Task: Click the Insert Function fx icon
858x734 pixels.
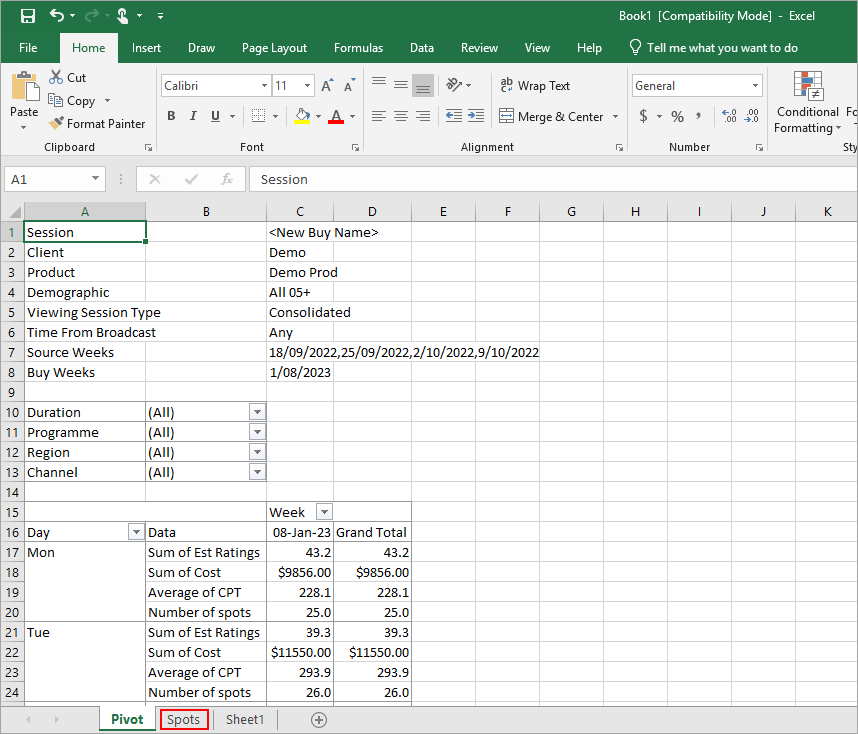Action: pos(227,180)
